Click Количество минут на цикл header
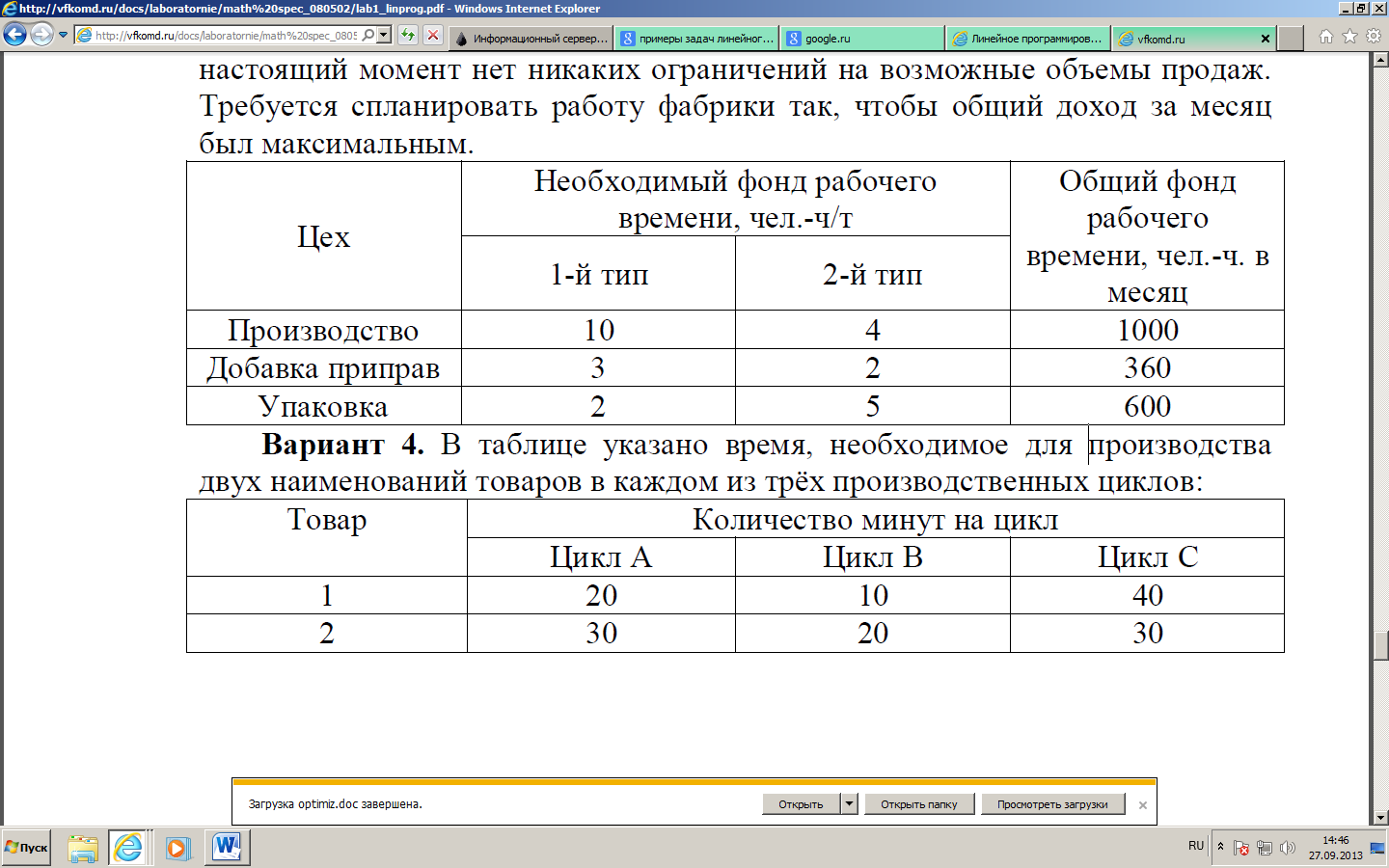Image resolution: width=1389 pixels, height=868 pixels. pos(876,520)
